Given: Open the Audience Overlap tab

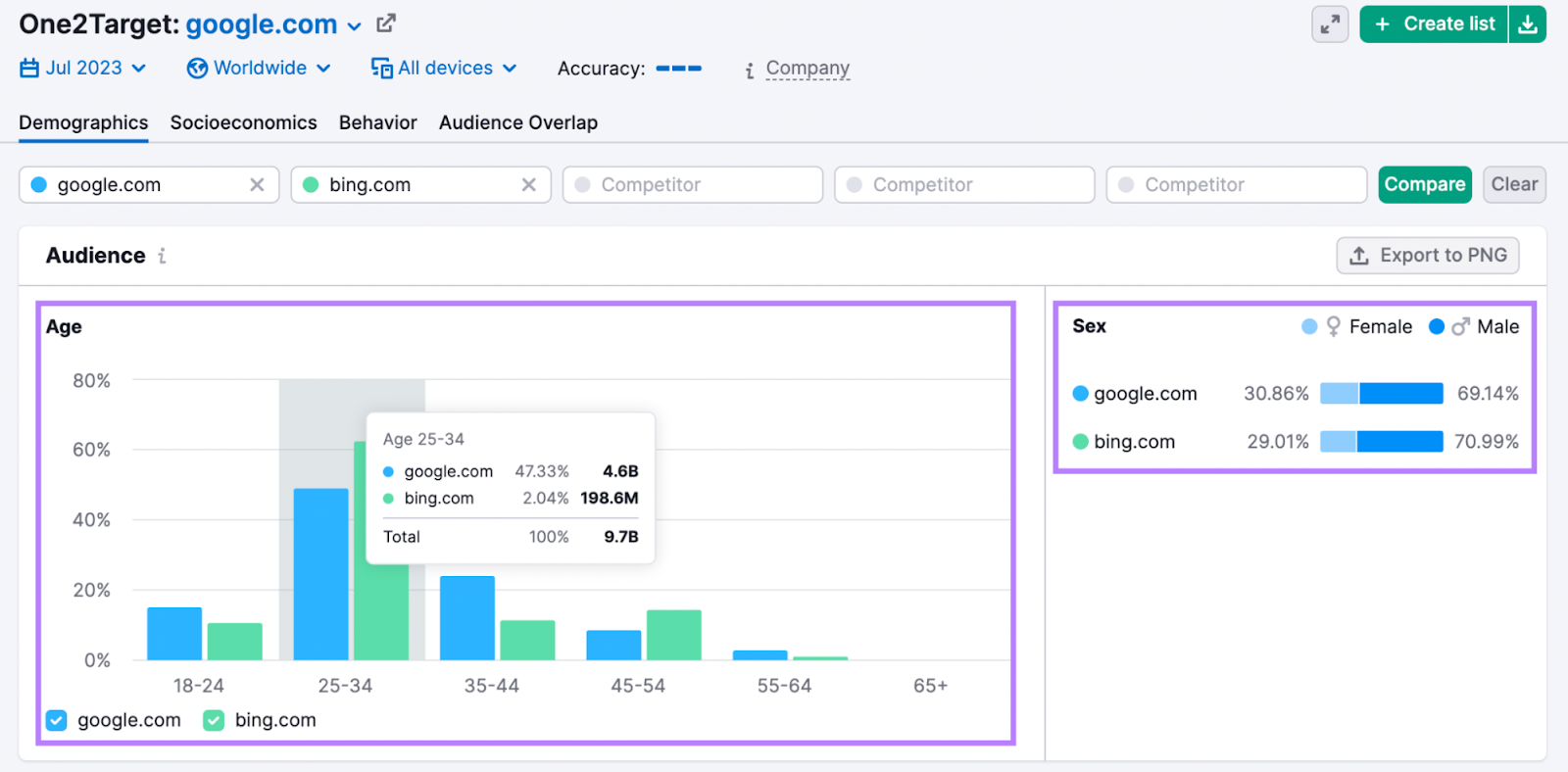Looking at the screenshot, I should [518, 122].
